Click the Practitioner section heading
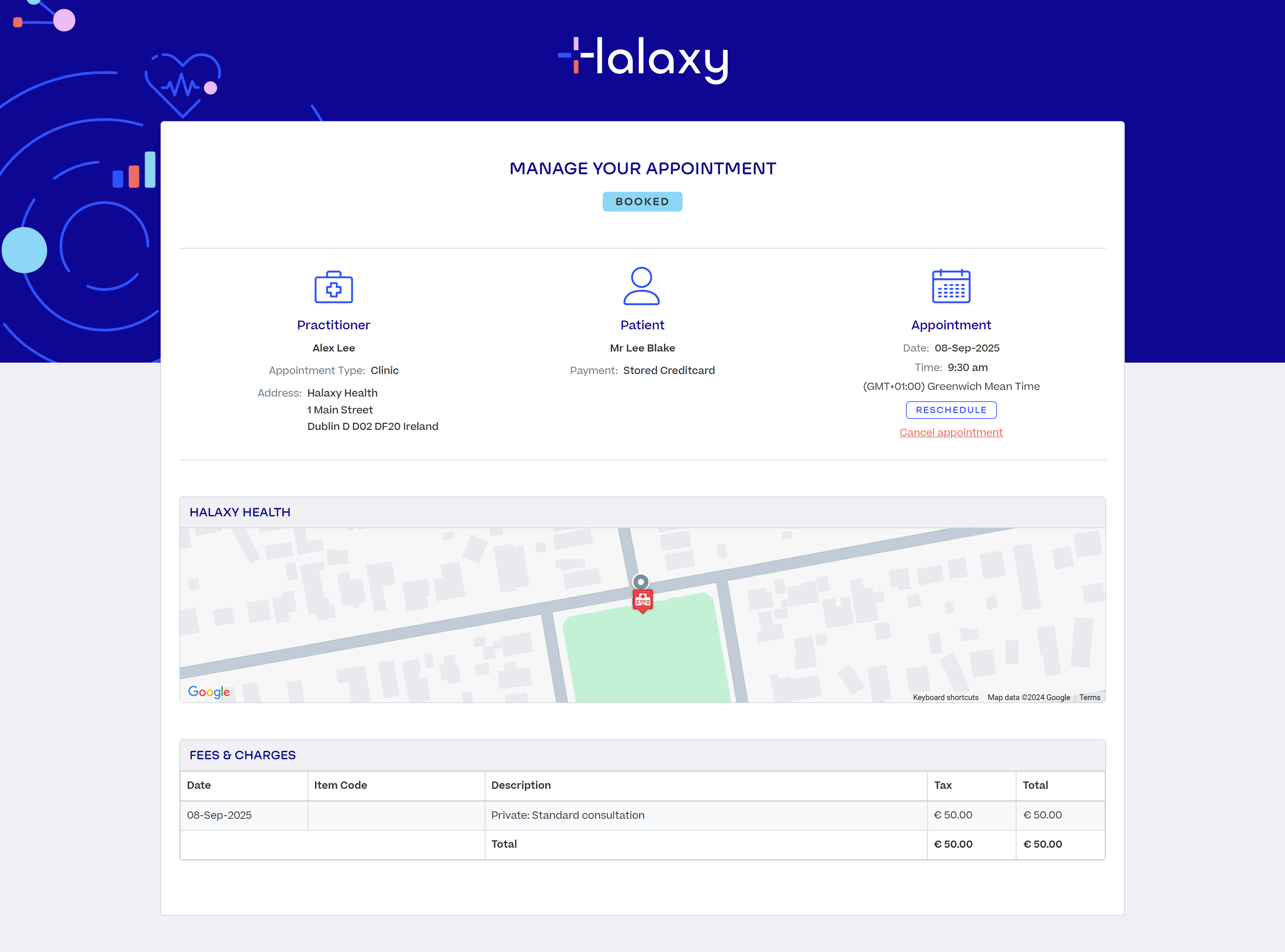The width and height of the screenshot is (1285, 952). [333, 325]
